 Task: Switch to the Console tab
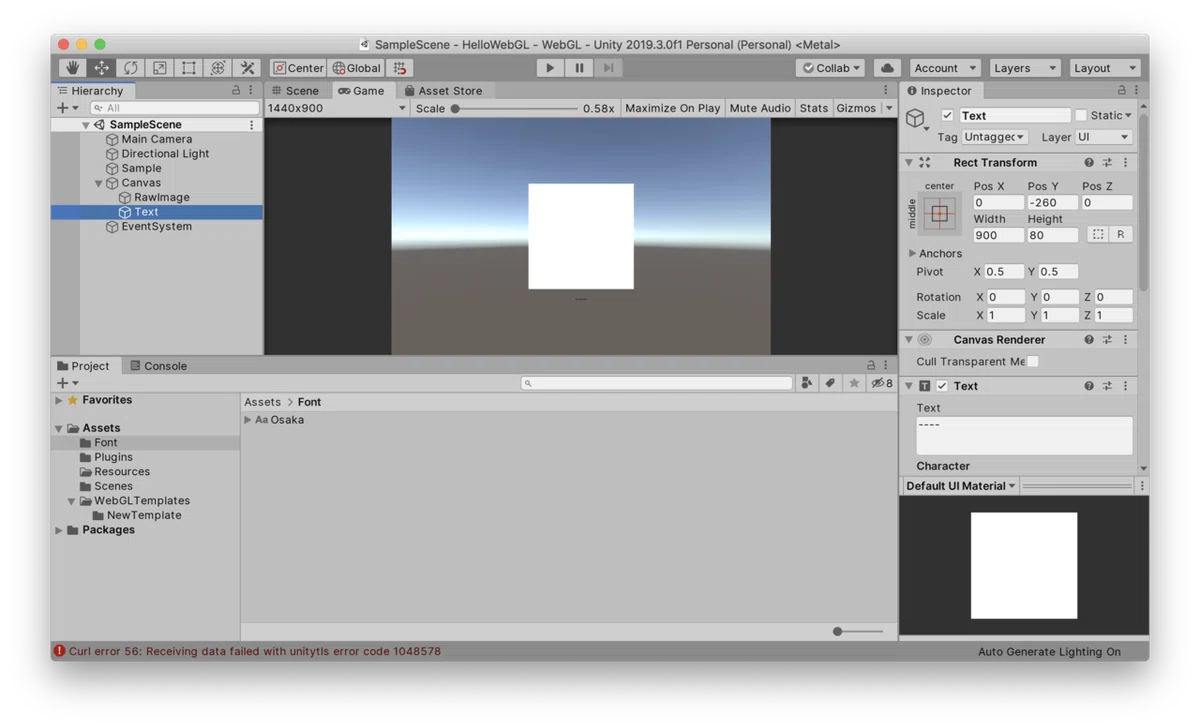pyautogui.click(x=158, y=366)
